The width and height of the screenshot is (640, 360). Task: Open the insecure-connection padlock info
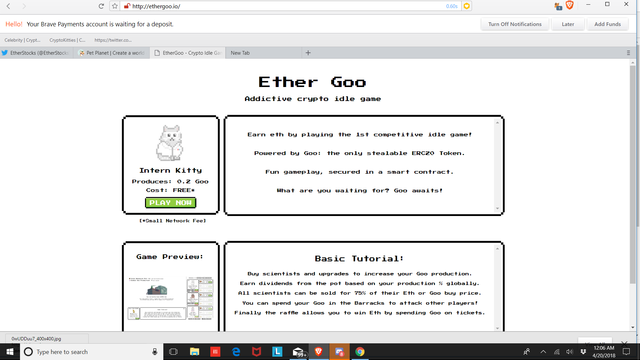[x=127, y=6]
